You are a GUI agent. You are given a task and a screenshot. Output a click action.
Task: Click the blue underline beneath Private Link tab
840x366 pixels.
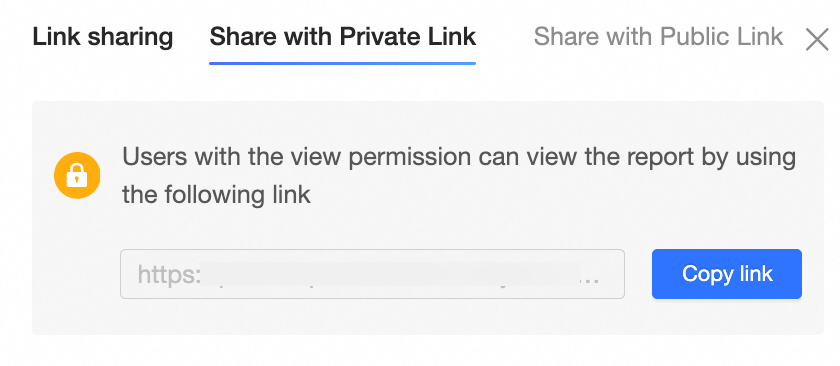click(342, 63)
